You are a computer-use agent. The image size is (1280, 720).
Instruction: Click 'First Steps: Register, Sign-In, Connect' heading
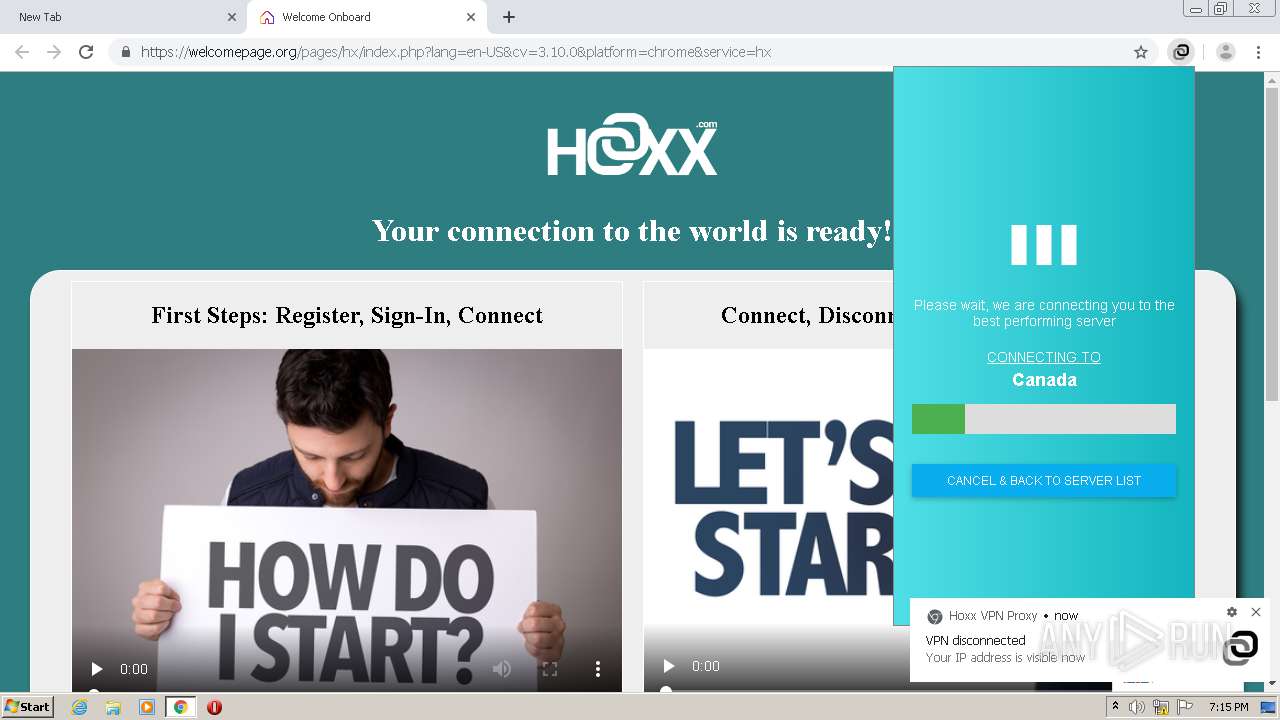pyautogui.click(x=347, y=315)
